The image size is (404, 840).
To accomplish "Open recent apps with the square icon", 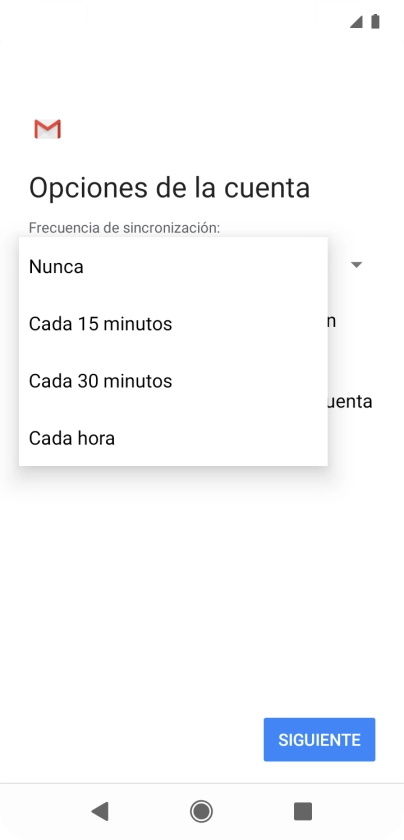I will coord(303,812).
